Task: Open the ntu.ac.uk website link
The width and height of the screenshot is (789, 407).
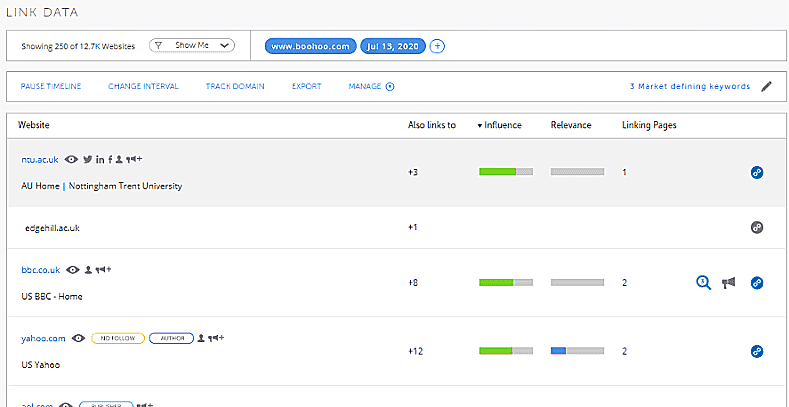Action: click(x=40, y=159)
